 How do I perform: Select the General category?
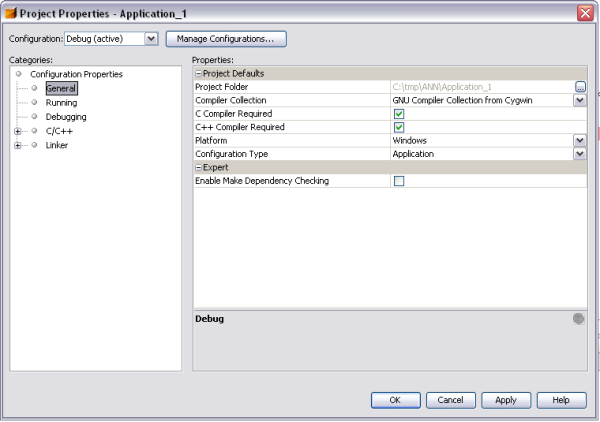[x=61, y=88]
